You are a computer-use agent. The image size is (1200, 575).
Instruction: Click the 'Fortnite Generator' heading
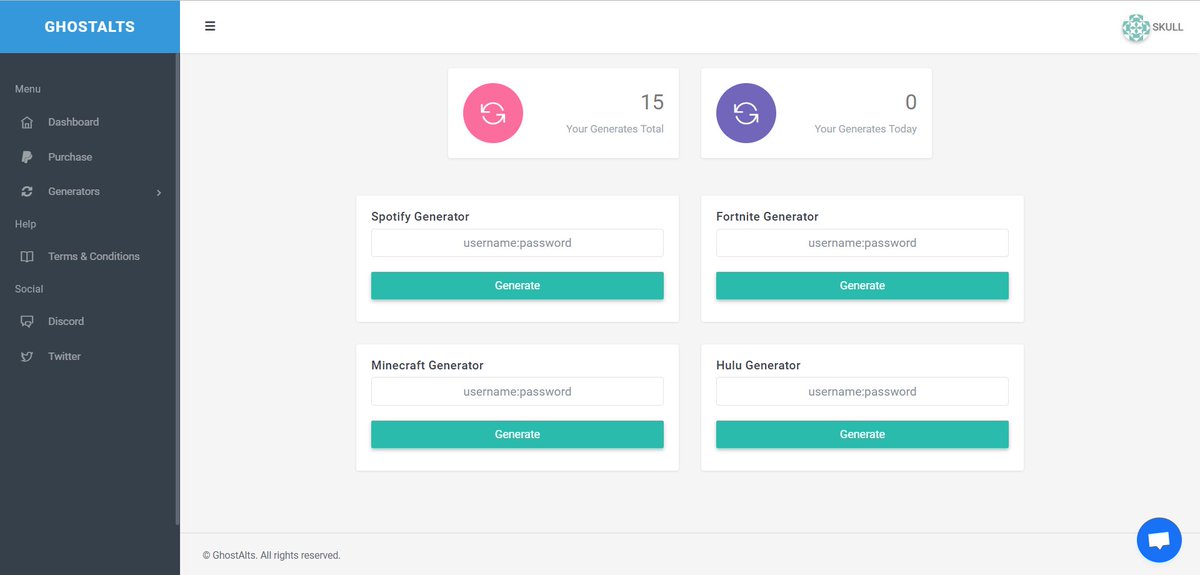pyautogui.click(x=767, y=217)
